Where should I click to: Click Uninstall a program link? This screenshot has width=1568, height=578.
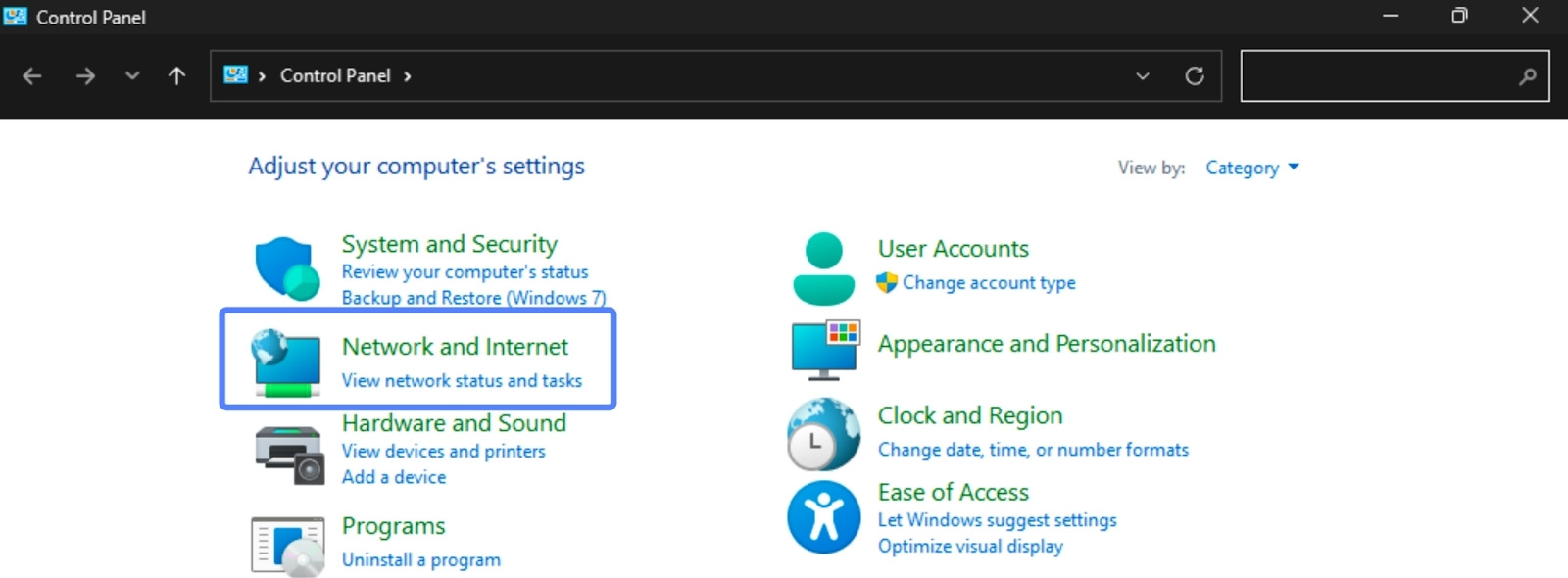tap(420, 559)
